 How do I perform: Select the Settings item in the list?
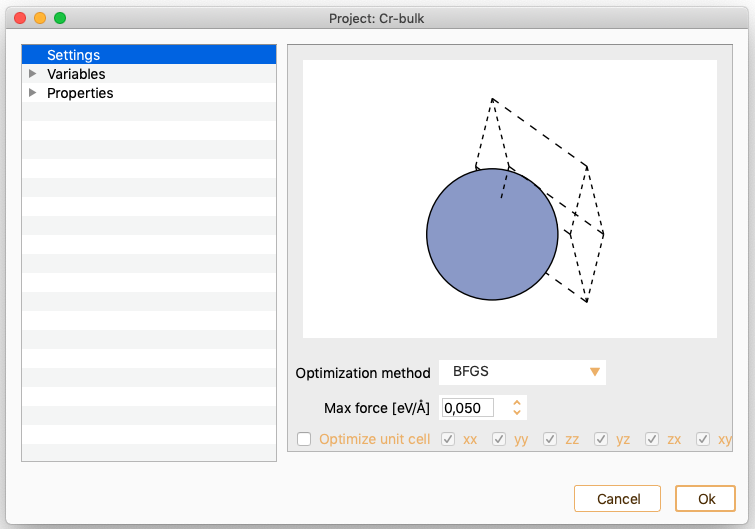(x=149, y=55)
